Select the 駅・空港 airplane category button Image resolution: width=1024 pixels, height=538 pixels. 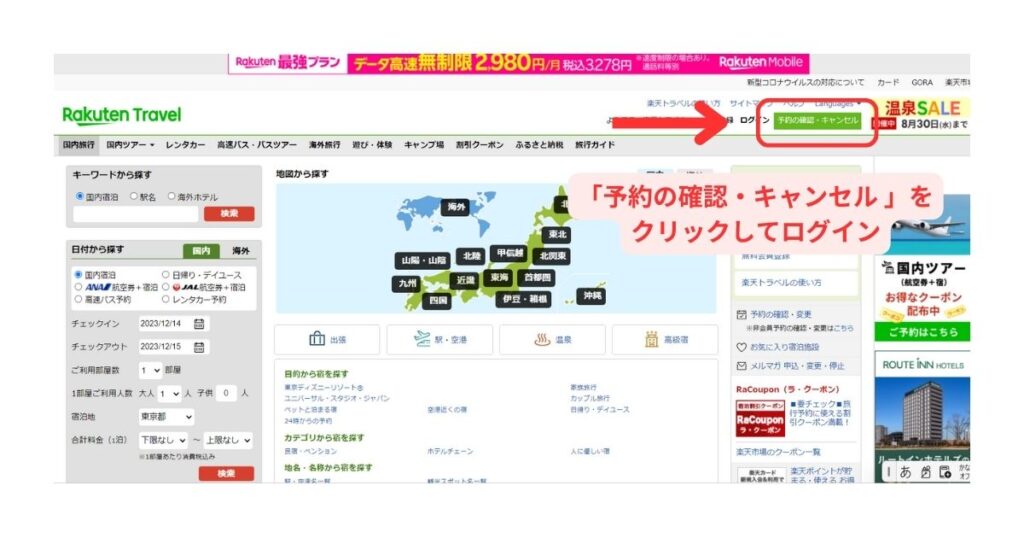coord(440,340)
